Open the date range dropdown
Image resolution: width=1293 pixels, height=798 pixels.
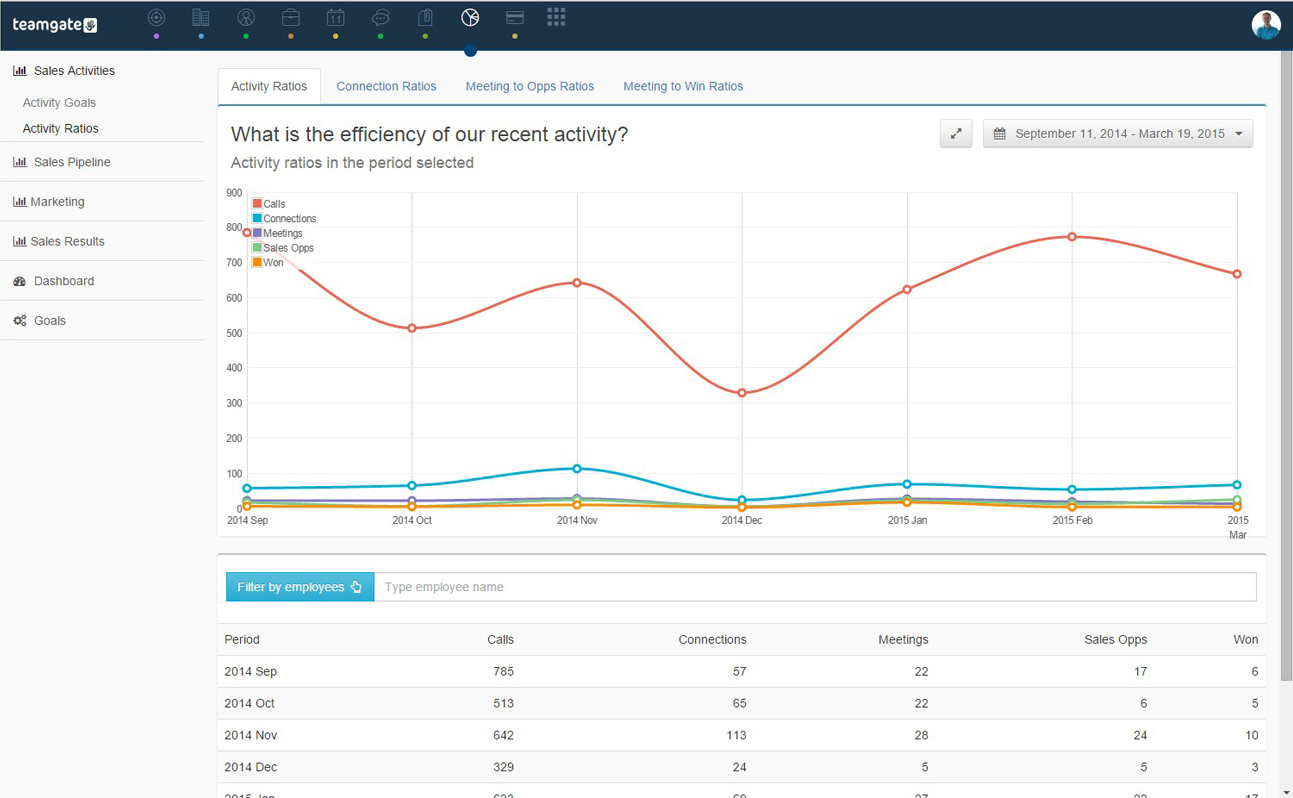coord(1117,133)
